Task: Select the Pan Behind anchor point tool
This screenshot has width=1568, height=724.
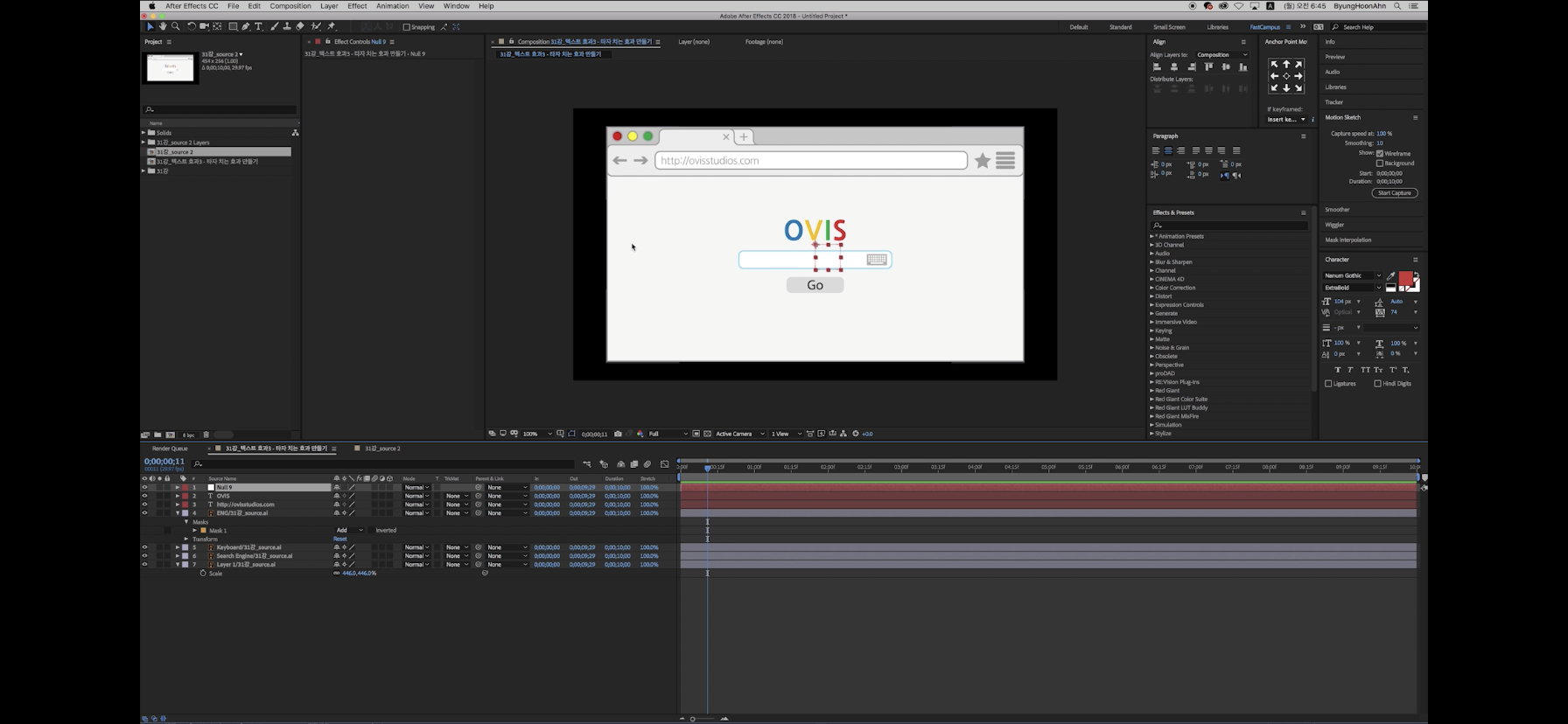Action: click(217, 26)
